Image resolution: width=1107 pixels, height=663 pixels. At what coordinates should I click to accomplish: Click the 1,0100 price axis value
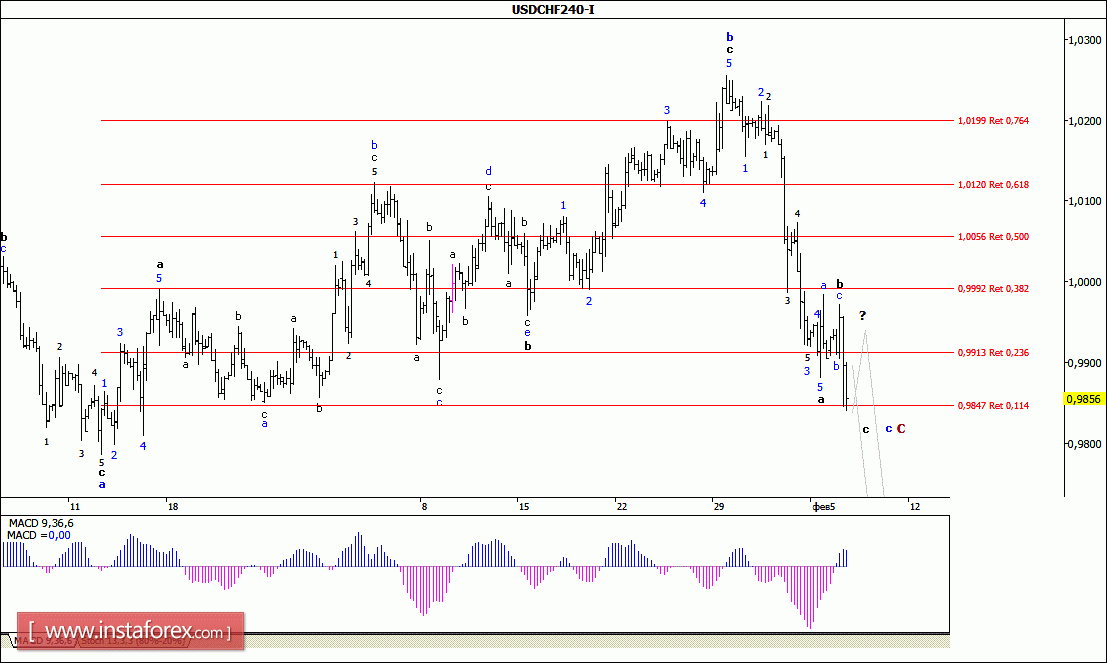tap(1084, 201)
